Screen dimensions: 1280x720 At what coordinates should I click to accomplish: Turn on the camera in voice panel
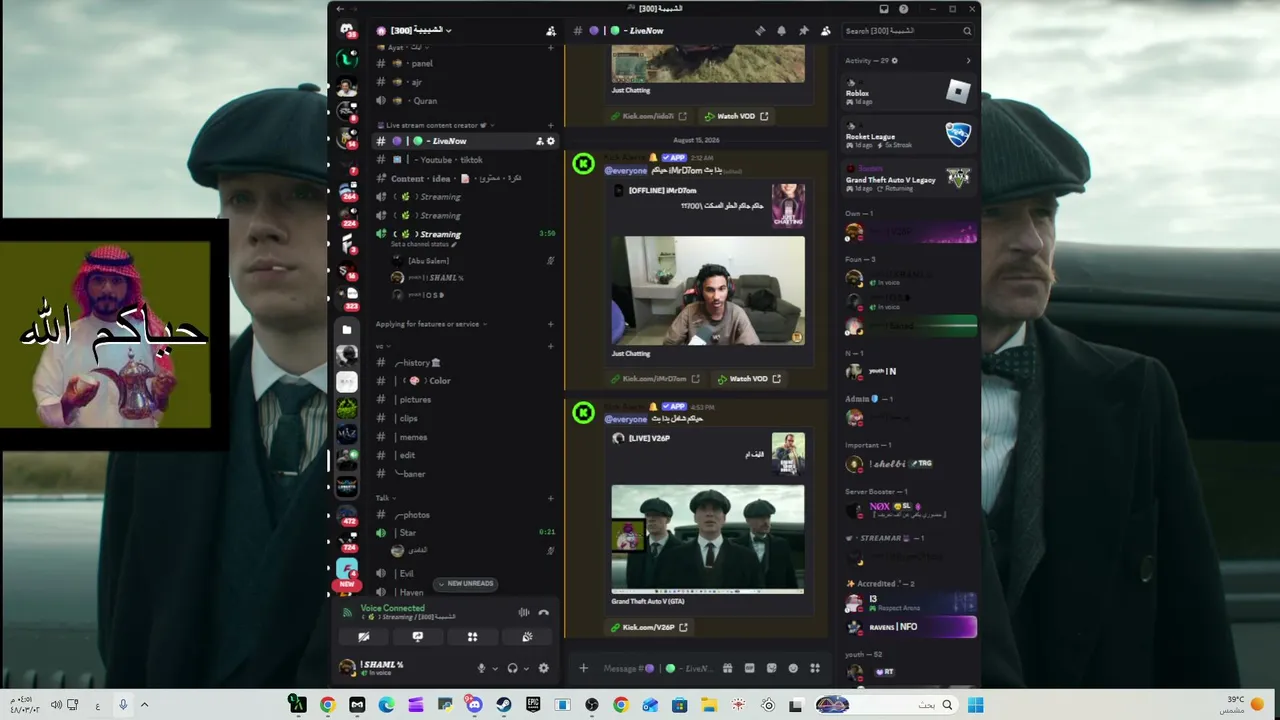tap(364, 637)
